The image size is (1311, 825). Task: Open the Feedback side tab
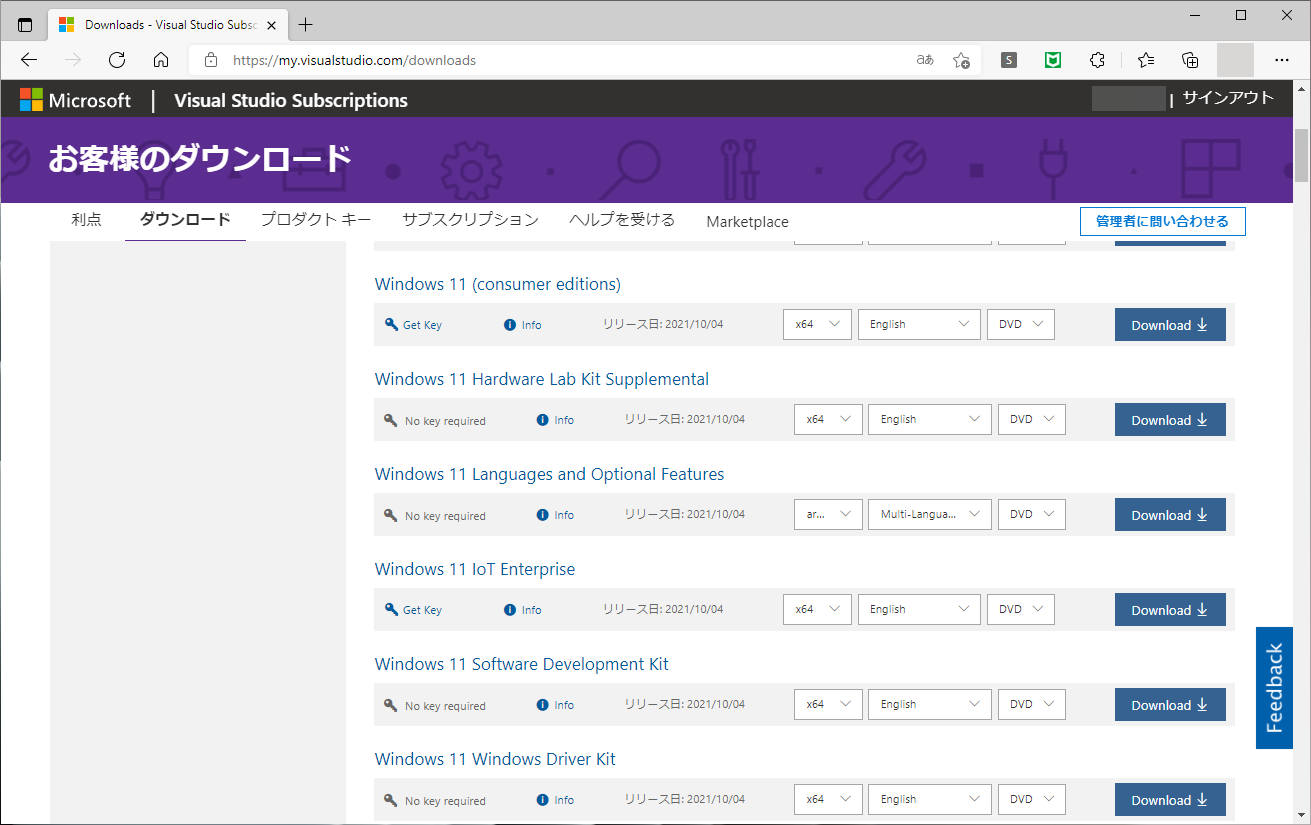click(x=1274, y=688)
